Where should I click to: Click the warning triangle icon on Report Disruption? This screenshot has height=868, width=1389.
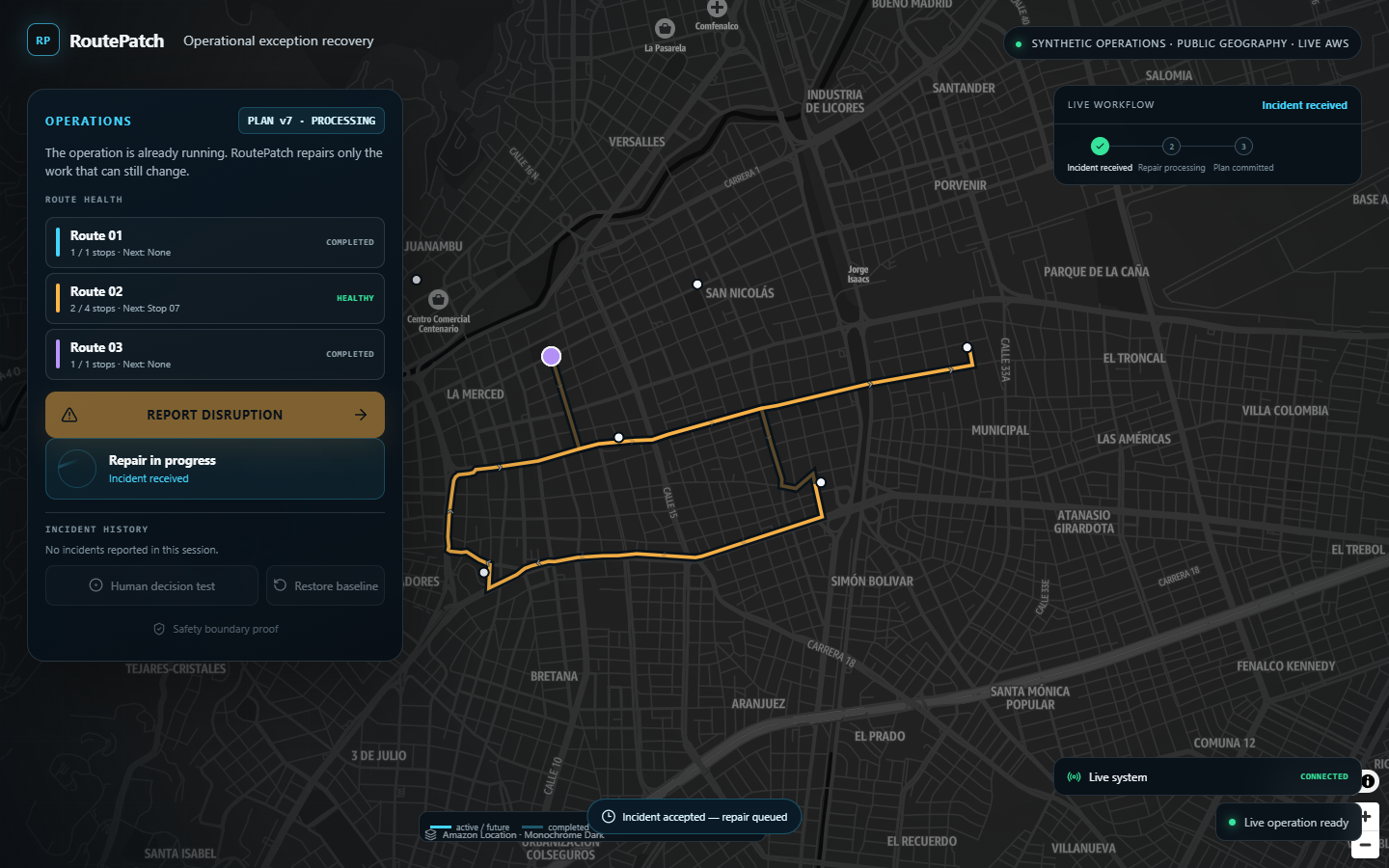coord(69,415)
